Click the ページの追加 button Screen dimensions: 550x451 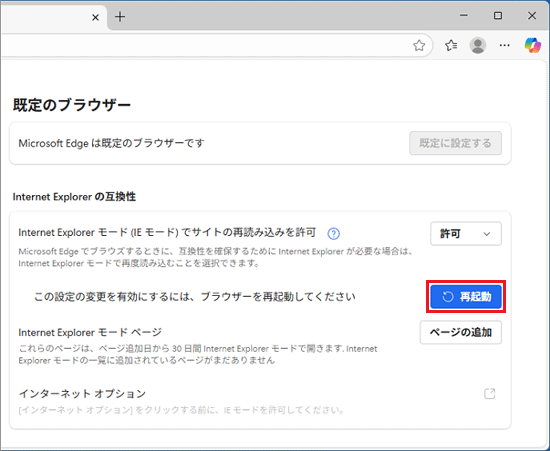(x=461, y=332)
